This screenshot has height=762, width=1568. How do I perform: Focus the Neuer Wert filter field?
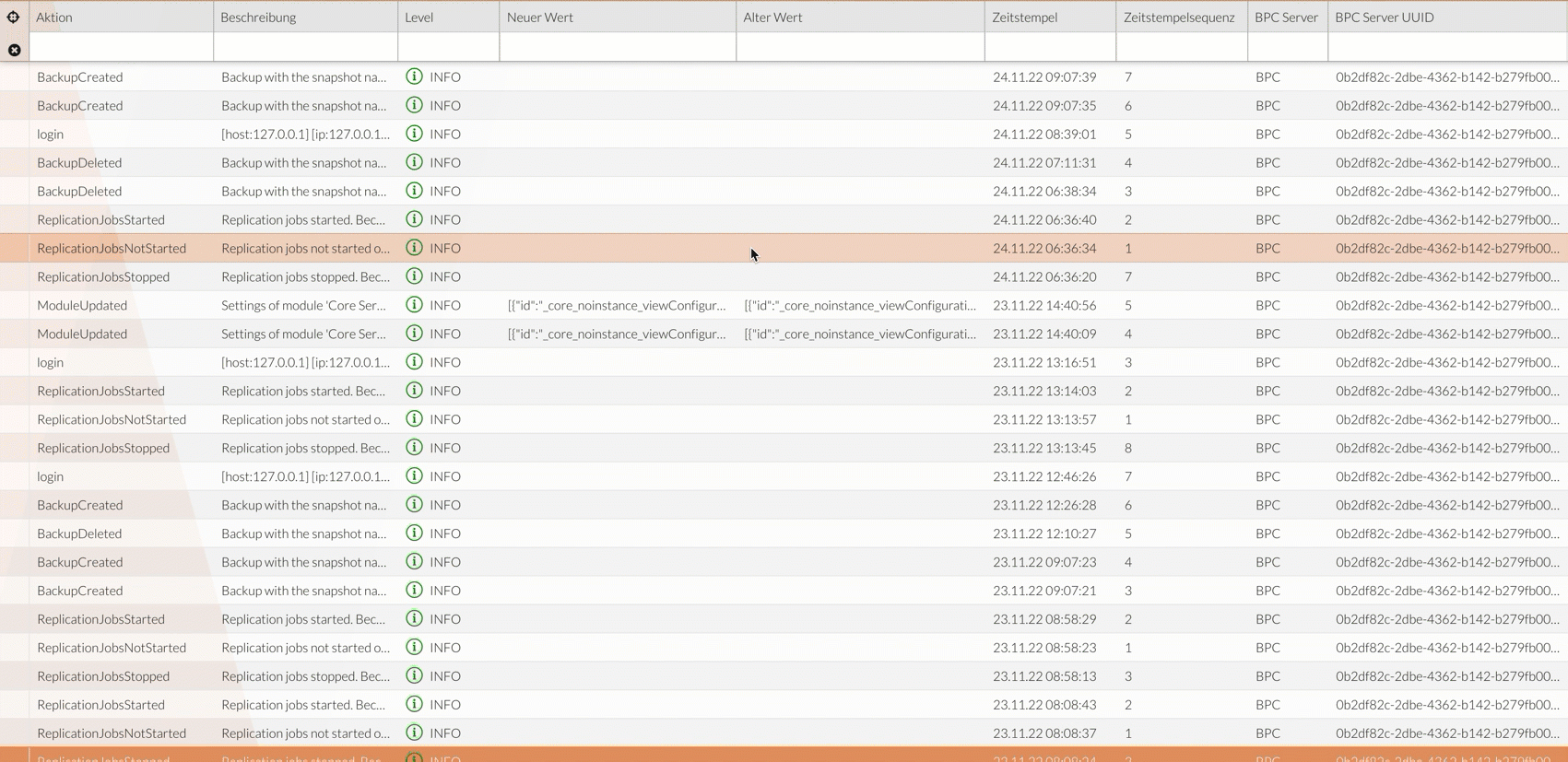pos(617,48)
